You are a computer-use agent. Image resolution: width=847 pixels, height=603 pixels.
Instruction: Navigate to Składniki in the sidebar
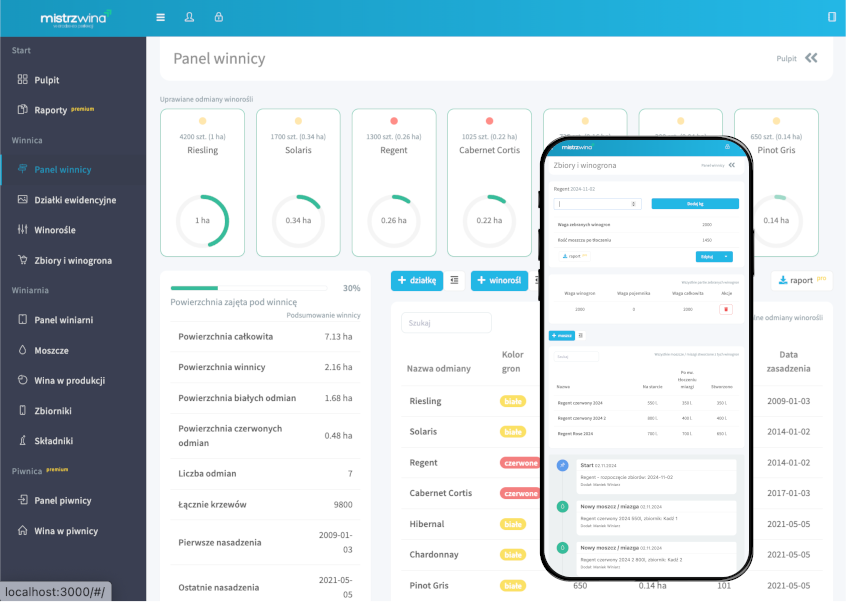[53, 440]
